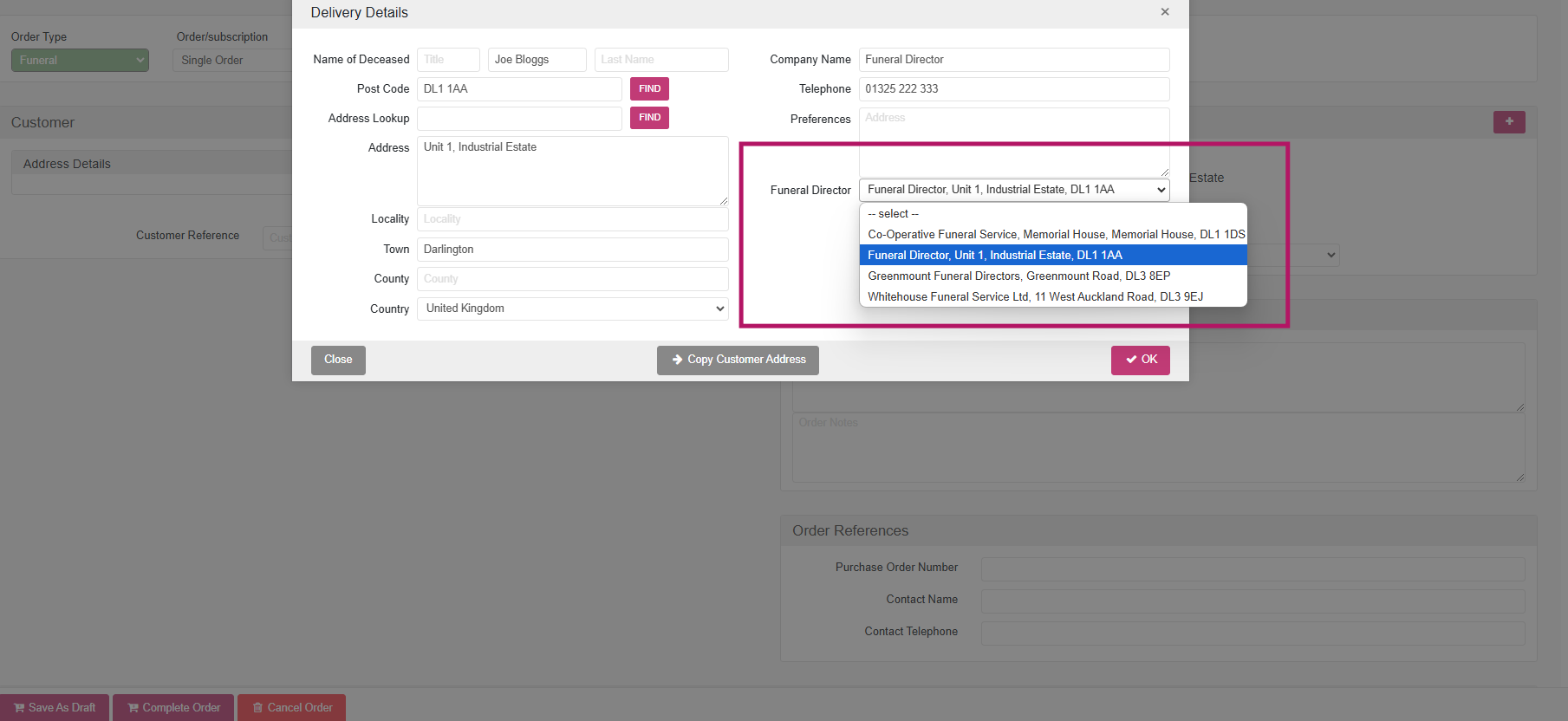Click Save As Draft button
Viewport: 1568px width, 721px height.
pyautogui.click(x=55, y=708)
